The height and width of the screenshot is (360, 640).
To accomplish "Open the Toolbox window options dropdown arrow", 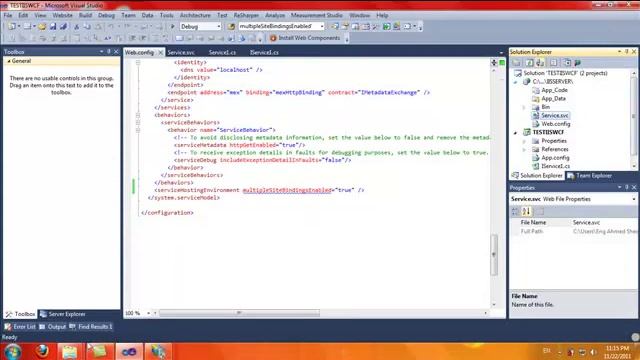I will click(101, 52).
